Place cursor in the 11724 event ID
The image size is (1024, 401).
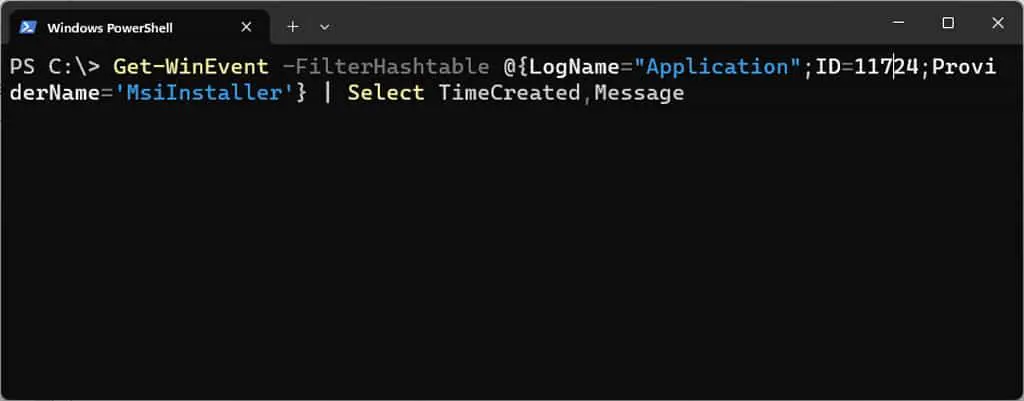tap(886, 67)
